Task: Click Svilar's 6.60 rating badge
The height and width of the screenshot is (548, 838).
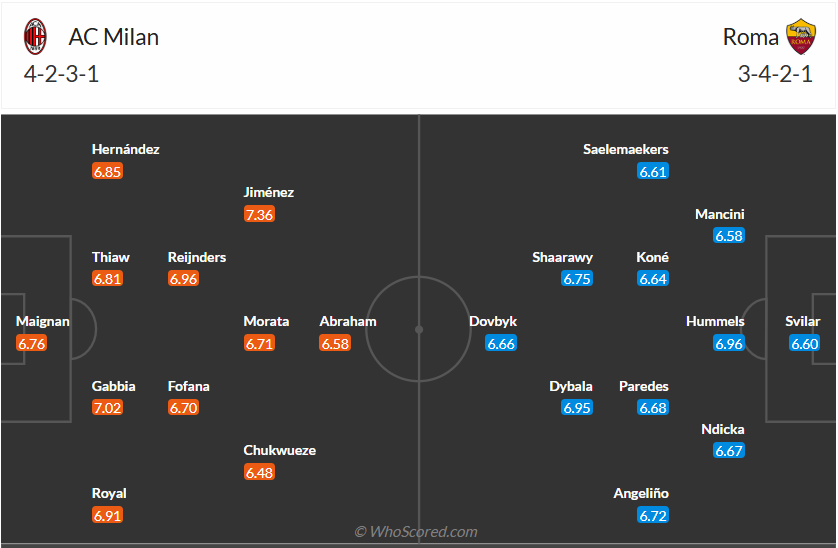Action: (x=805, y=344)
